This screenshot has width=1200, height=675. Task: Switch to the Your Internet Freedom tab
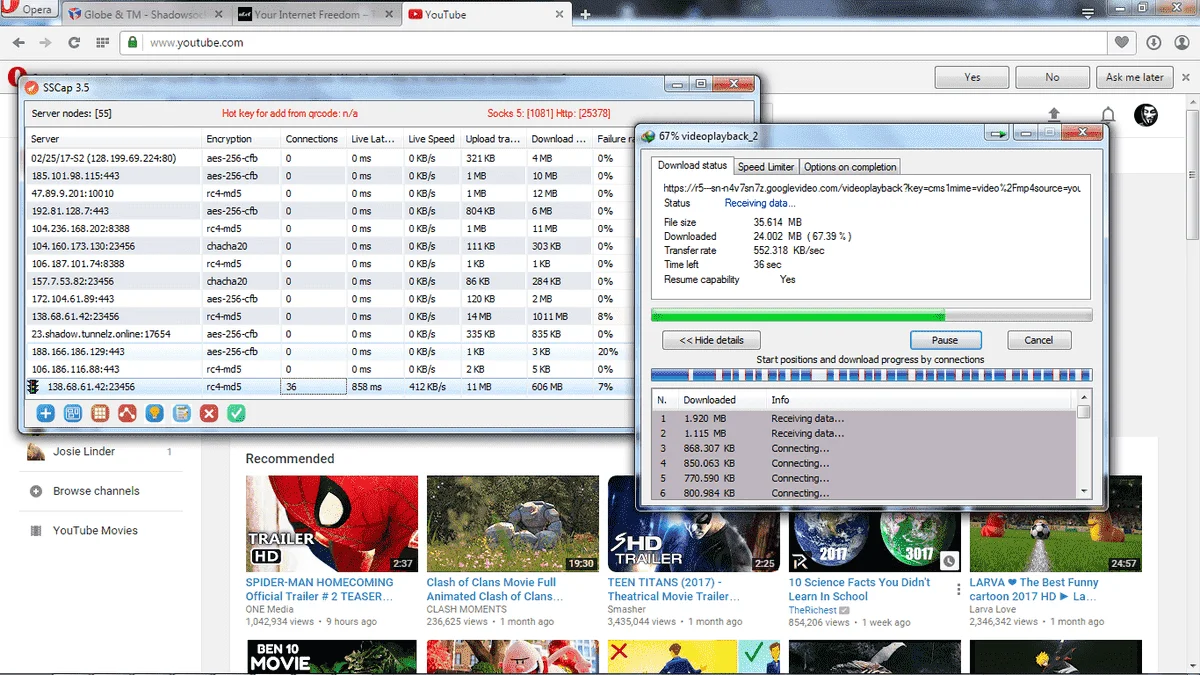316,14
